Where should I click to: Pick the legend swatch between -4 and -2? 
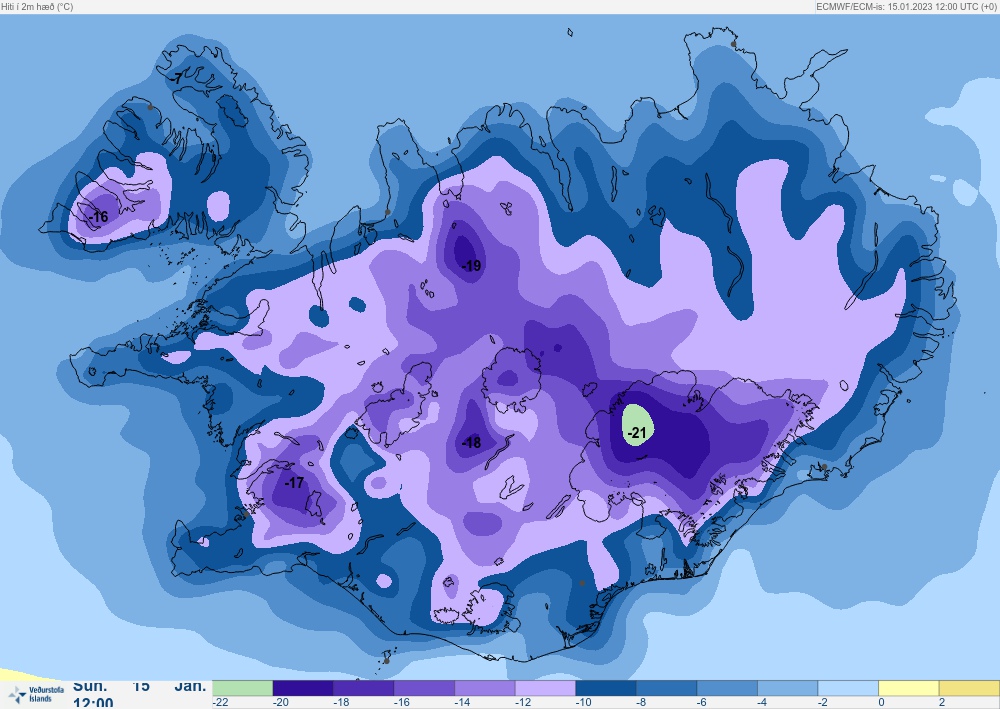coord(788,688)
